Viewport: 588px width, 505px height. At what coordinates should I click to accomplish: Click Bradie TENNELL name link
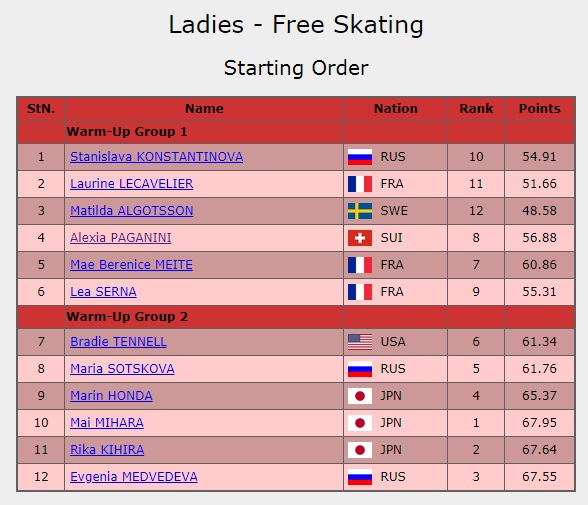coord(118,342)
